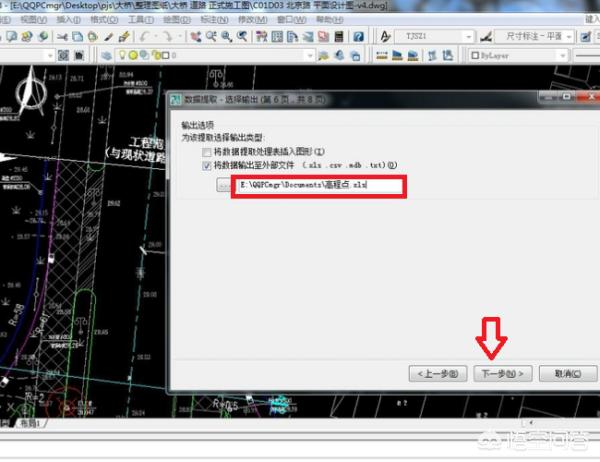The height and width of the screenshot is (462, 600).
Task: Click the Back (上一步) button
Action: pos(438,373)
